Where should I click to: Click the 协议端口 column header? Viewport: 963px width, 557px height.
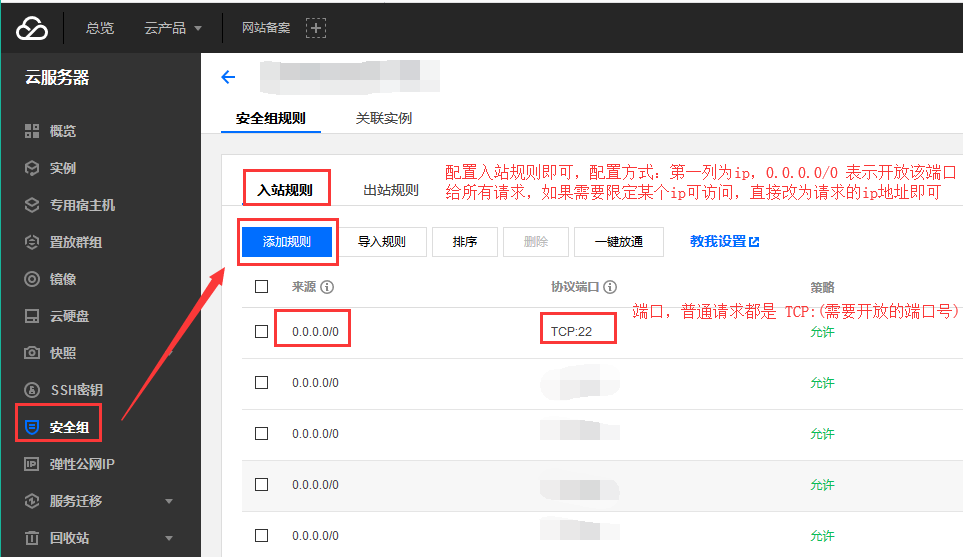(x=575, y=287)
